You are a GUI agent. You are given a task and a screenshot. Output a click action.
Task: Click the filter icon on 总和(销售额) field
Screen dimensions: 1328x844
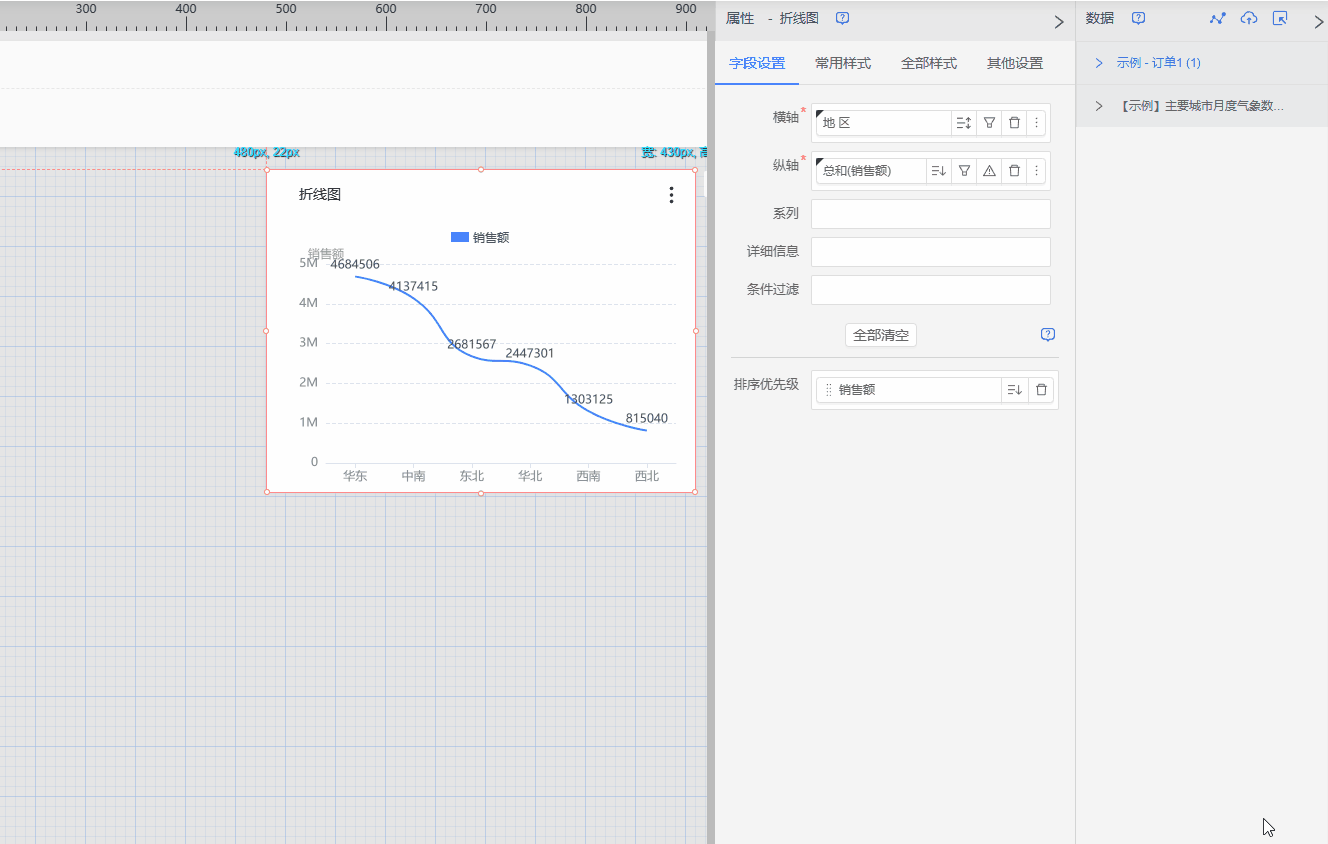[964, 171]
